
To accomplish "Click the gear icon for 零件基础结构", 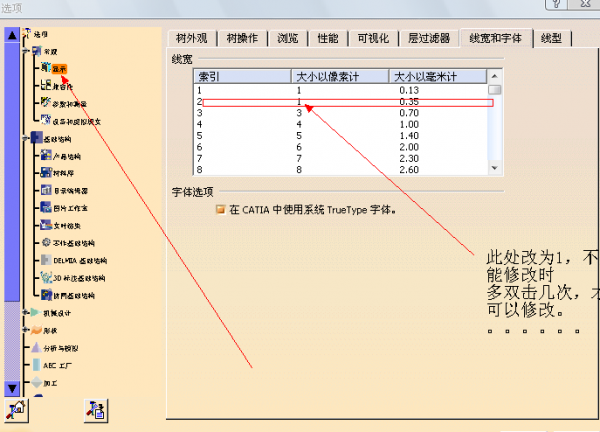I will (46, 242).
